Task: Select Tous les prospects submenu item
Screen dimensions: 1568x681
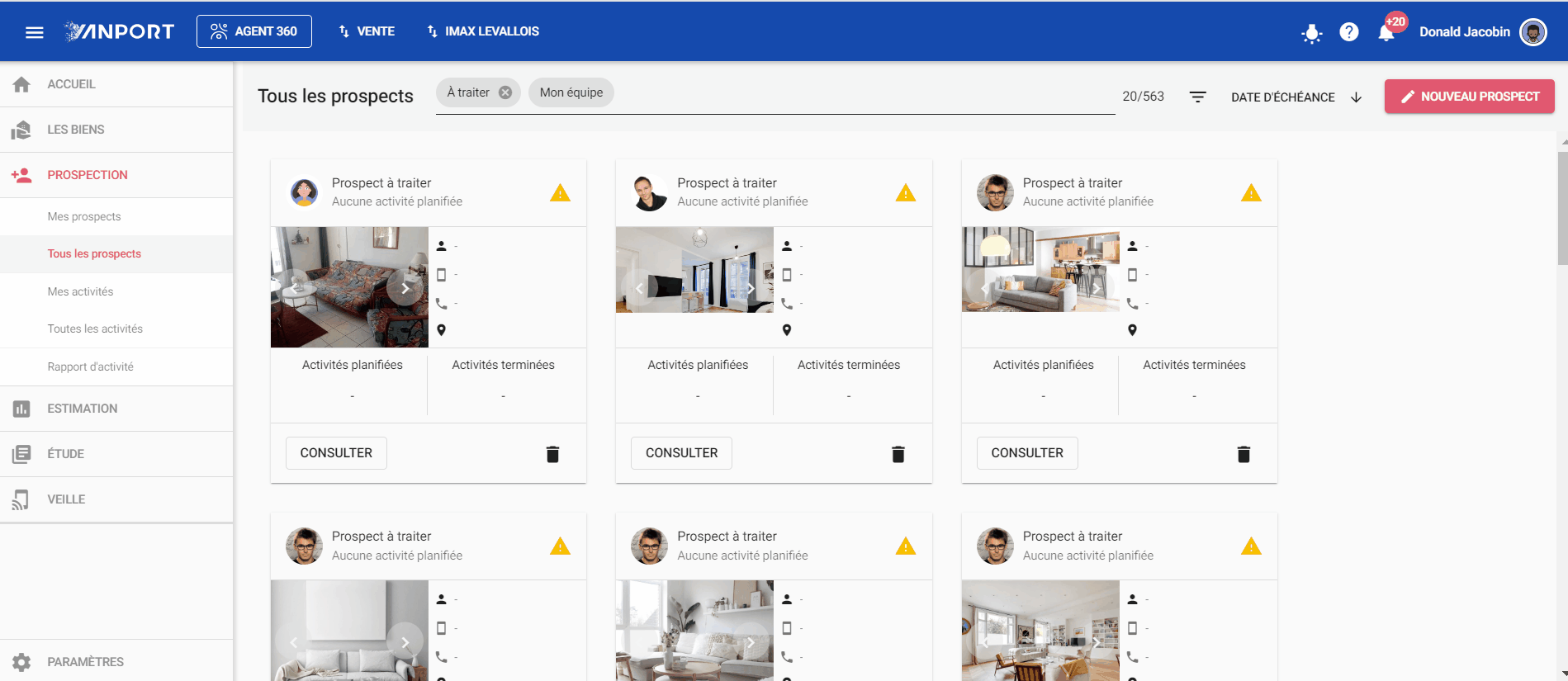Action: point(116,254)
